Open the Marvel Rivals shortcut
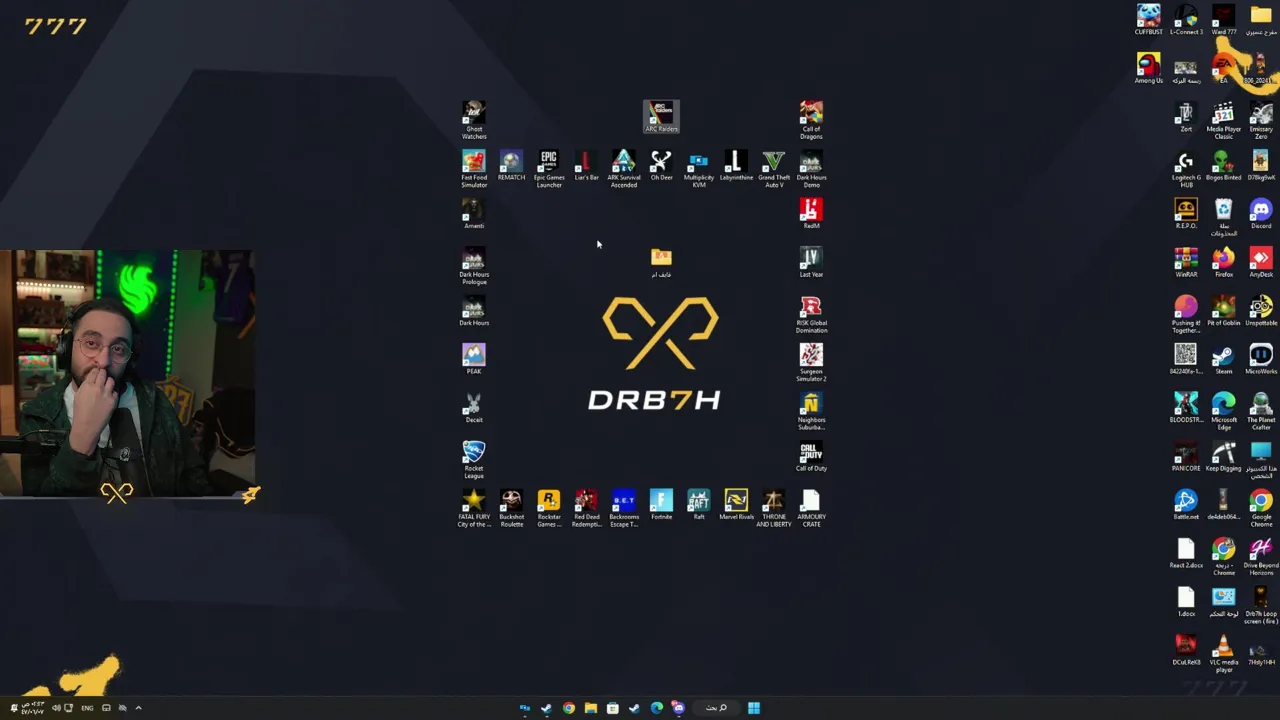The image size is (1280, 720). pyautogui.click(x=736, y=505)
